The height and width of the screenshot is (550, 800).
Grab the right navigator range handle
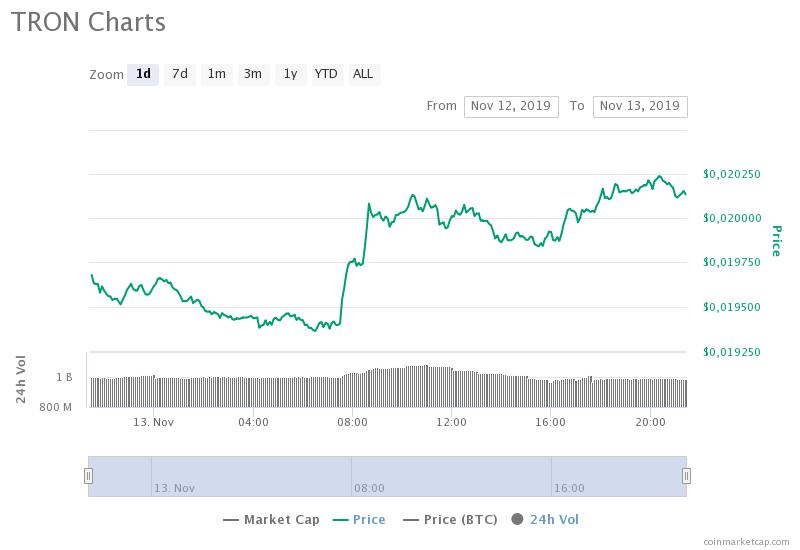coord(686,476)
